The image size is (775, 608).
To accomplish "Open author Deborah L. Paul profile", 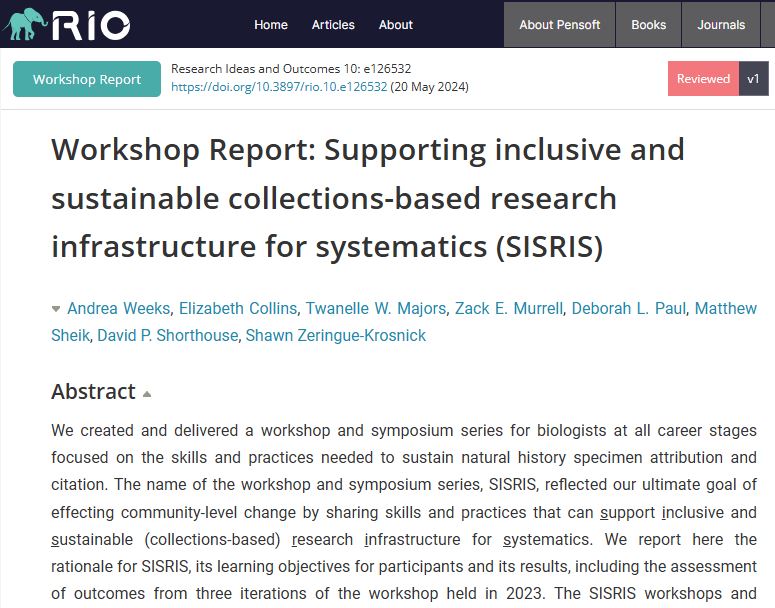I will [629, 308].
